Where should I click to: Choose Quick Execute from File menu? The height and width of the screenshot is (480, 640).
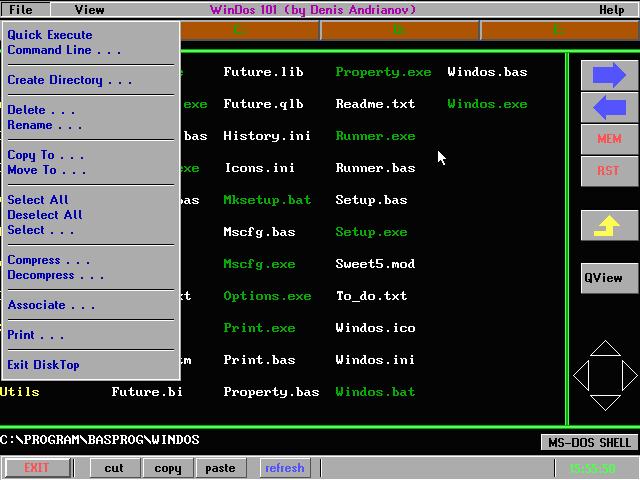pos(50,35)
